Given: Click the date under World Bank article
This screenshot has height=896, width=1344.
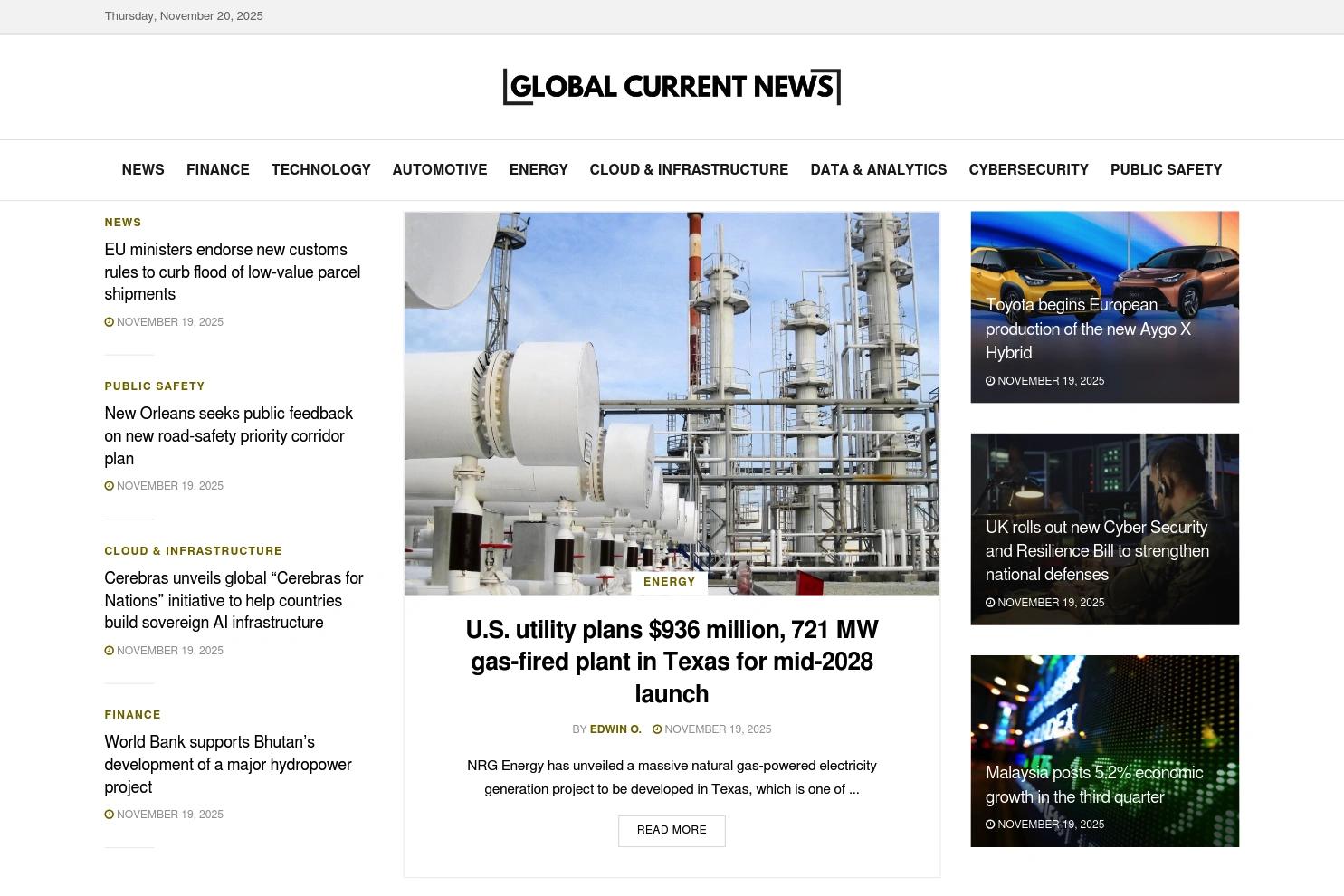Looking at the screenshot, I should [x=170, y=815].
